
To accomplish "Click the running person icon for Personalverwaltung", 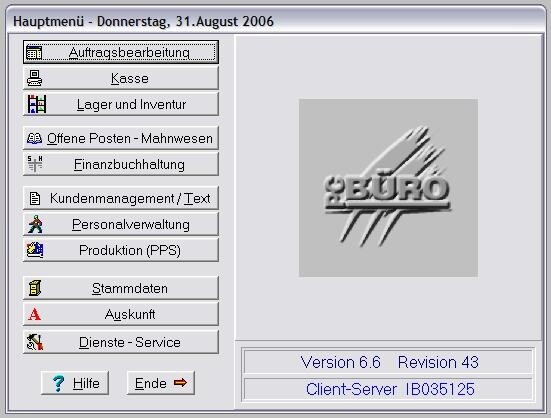I will [x=35, y=224].
